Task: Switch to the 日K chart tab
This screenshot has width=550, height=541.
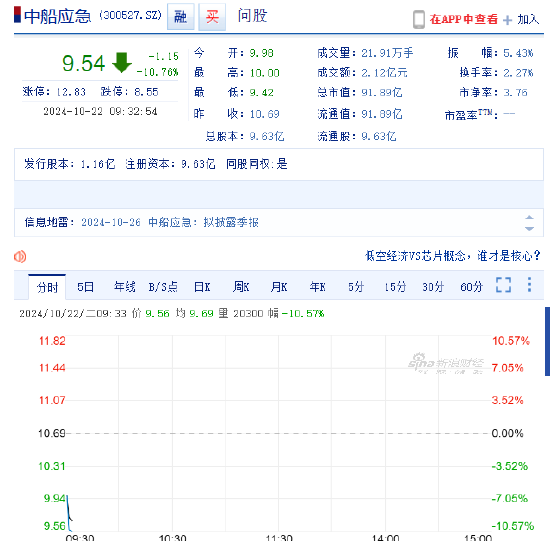Action: [202, 287]
